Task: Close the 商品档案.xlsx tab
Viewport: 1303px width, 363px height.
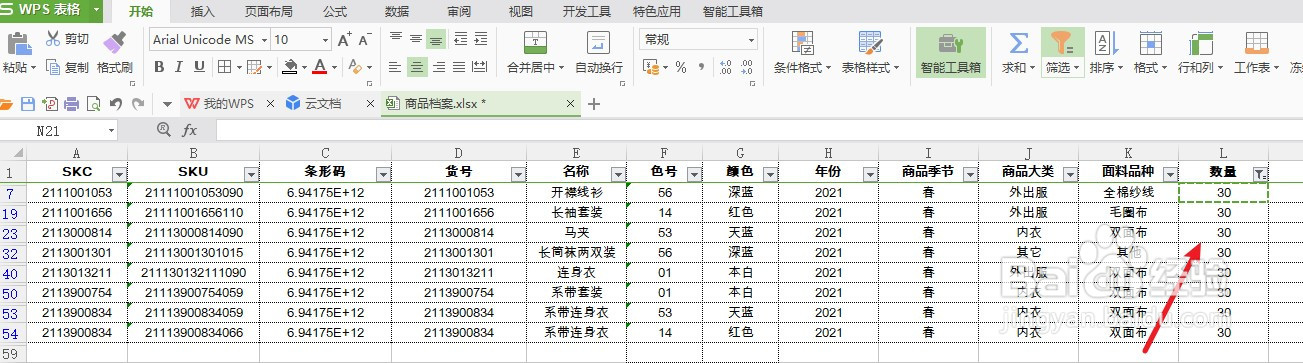Action: (x=571, y=104)
